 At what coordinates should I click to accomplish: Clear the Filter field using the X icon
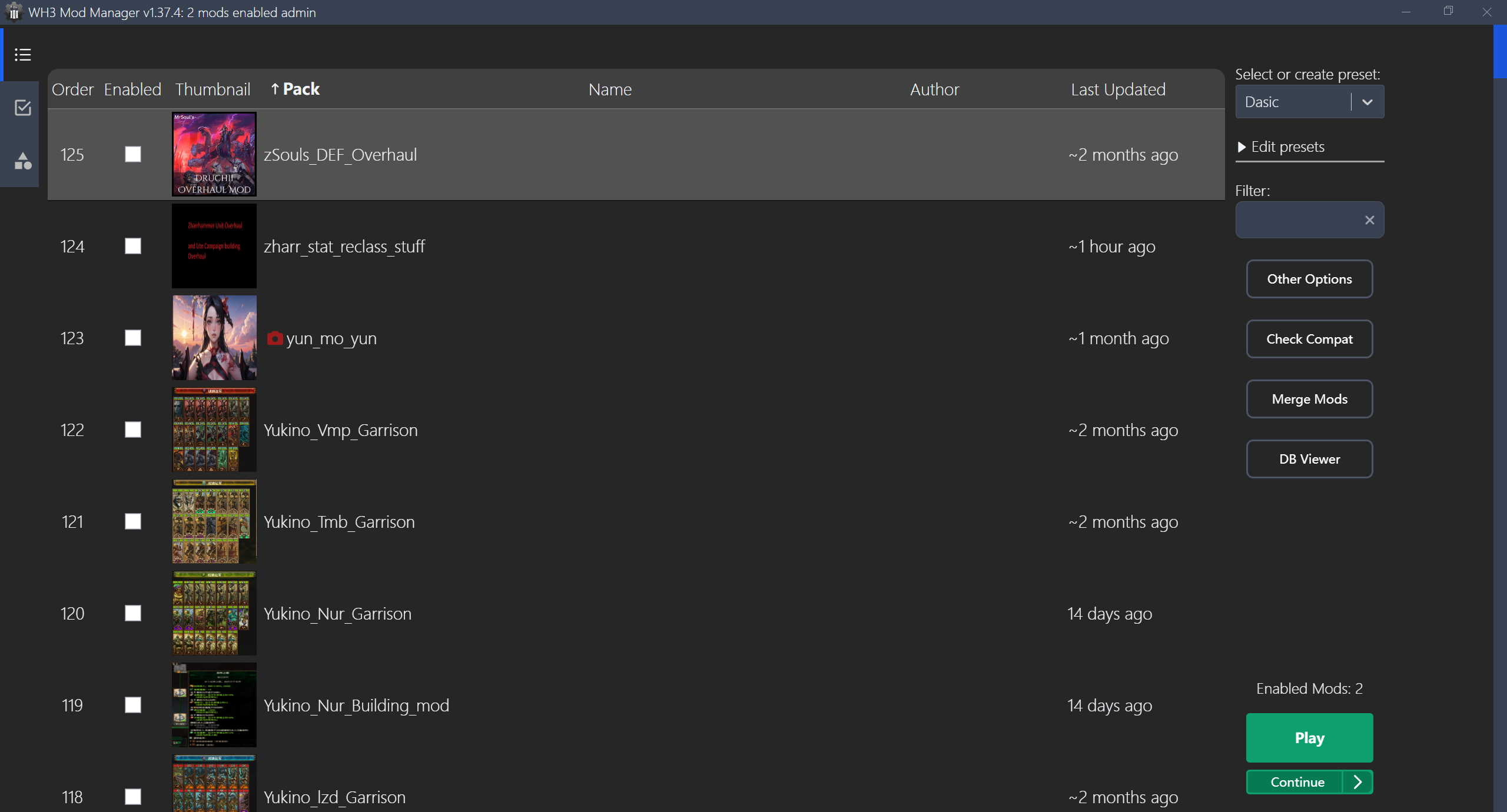1370,219
